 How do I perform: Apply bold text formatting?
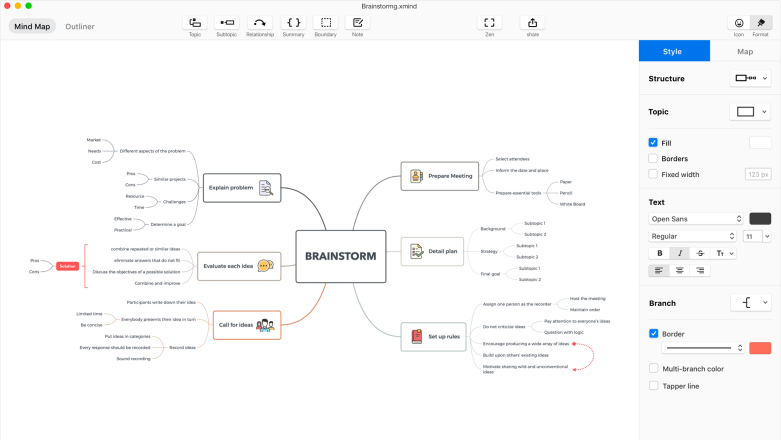click(659, 253)
